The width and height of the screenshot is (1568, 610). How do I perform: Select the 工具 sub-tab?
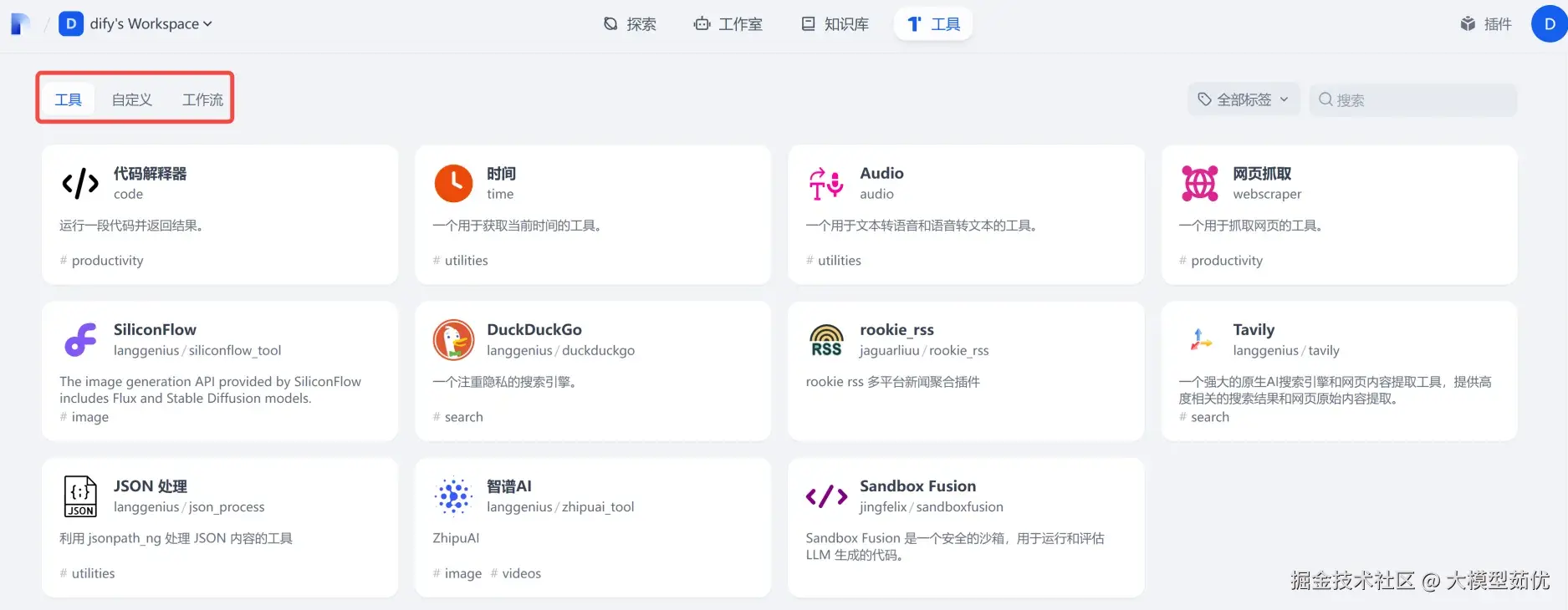click(69, 100)
